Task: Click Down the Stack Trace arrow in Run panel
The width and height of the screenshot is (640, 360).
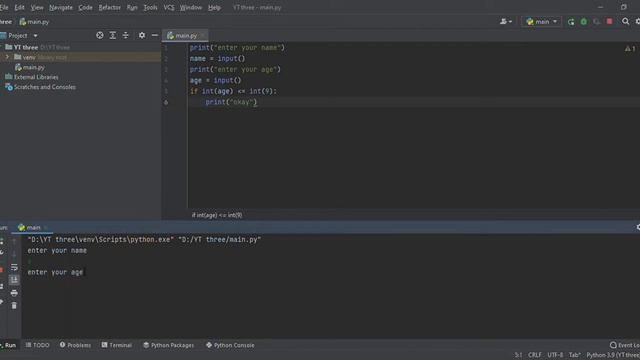Action: 14,254
